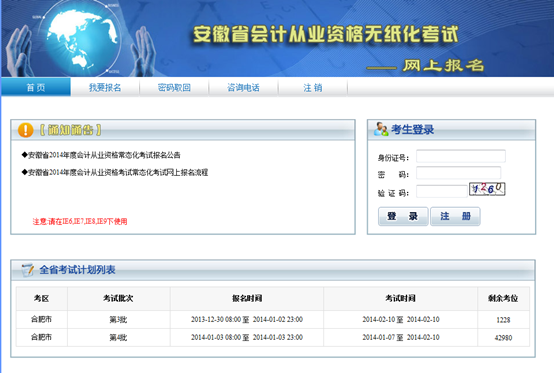Click the 全省考试计划列表 heading
The height and width of the screenshot is (373, 554).
point(77,270)
